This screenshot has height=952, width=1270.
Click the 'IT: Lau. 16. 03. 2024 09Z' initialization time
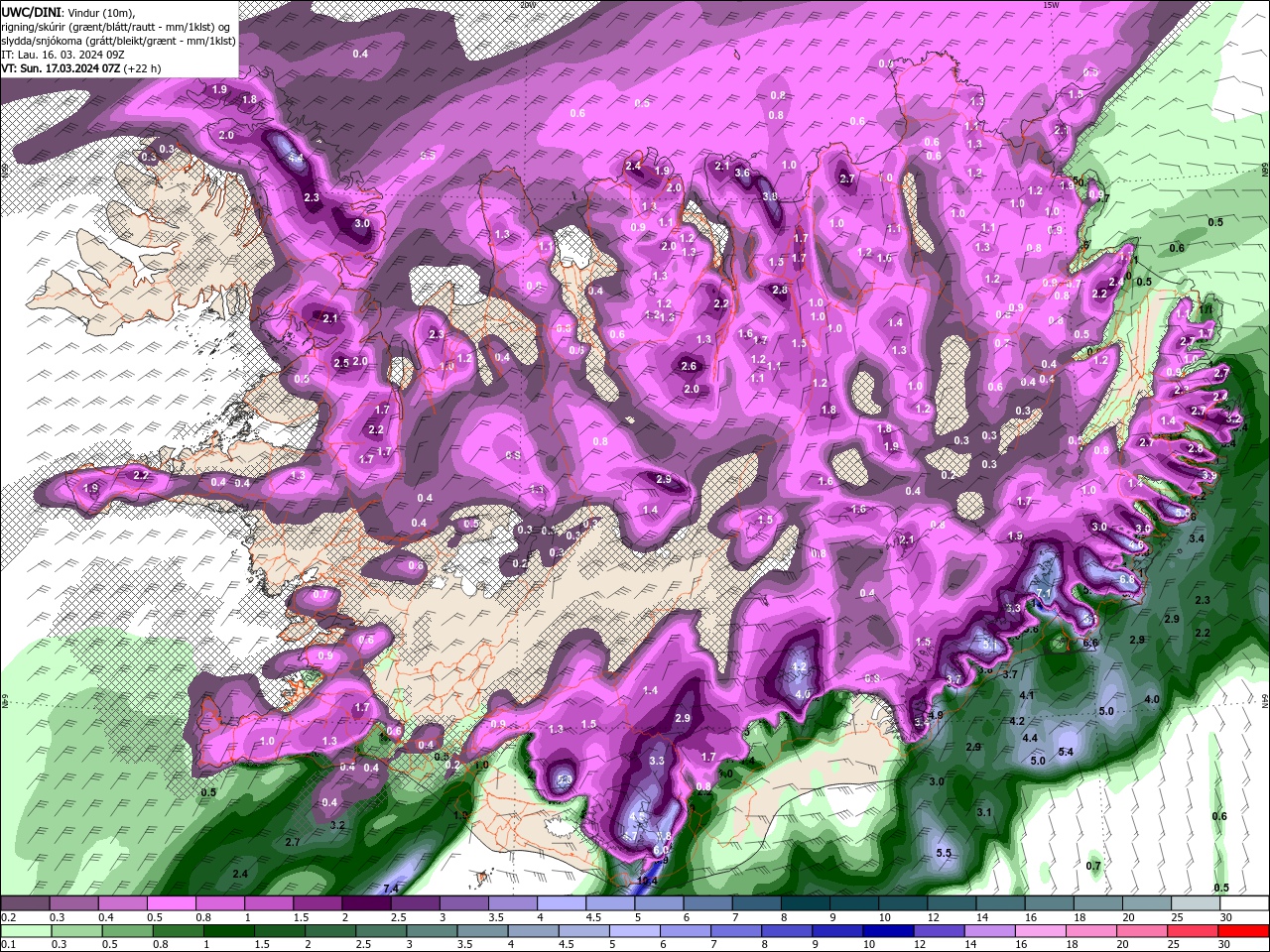63,55
